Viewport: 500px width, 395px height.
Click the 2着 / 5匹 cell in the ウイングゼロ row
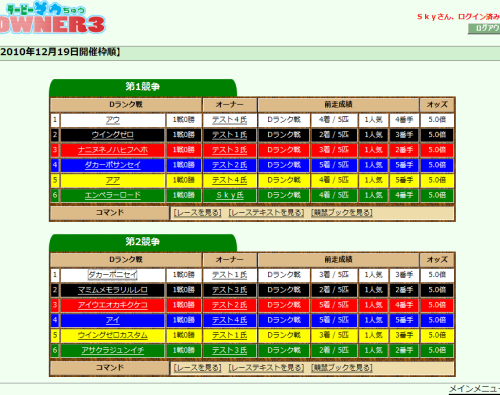(x=334, y=135)
